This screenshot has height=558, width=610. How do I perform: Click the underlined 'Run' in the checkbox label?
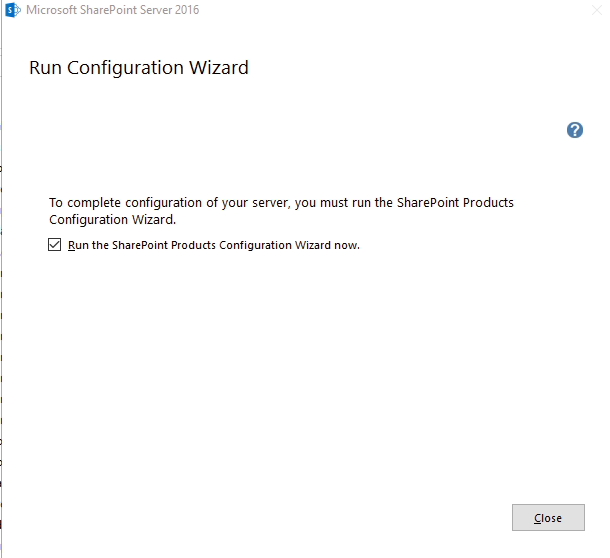coord(78,245)
